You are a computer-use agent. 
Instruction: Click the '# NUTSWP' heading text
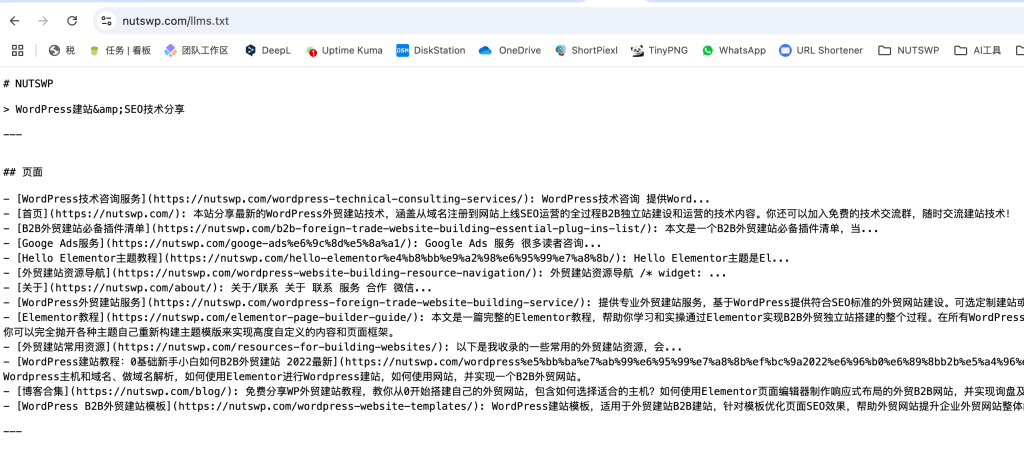tap(28, 84)
